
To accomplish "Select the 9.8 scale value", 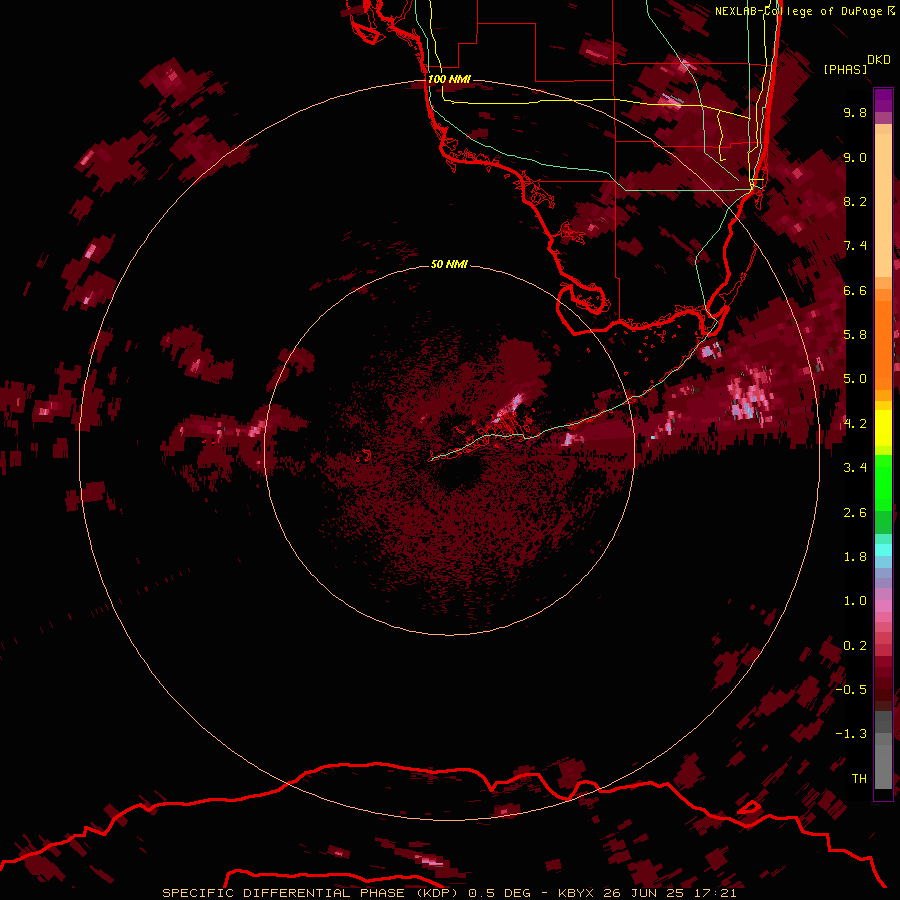I will coord(855,113).
